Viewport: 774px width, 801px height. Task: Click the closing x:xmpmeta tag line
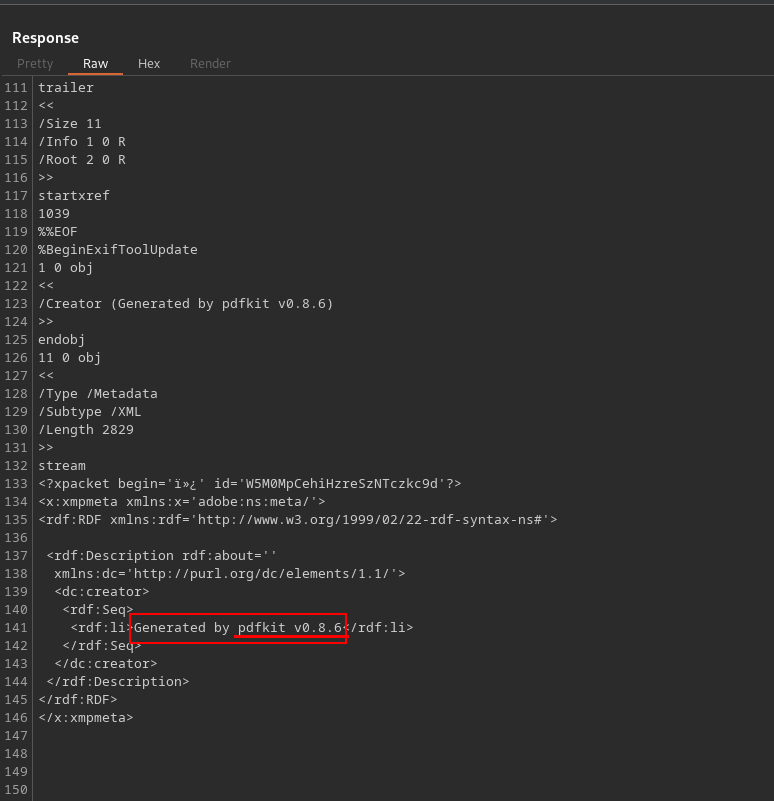(x=86, y=718)
